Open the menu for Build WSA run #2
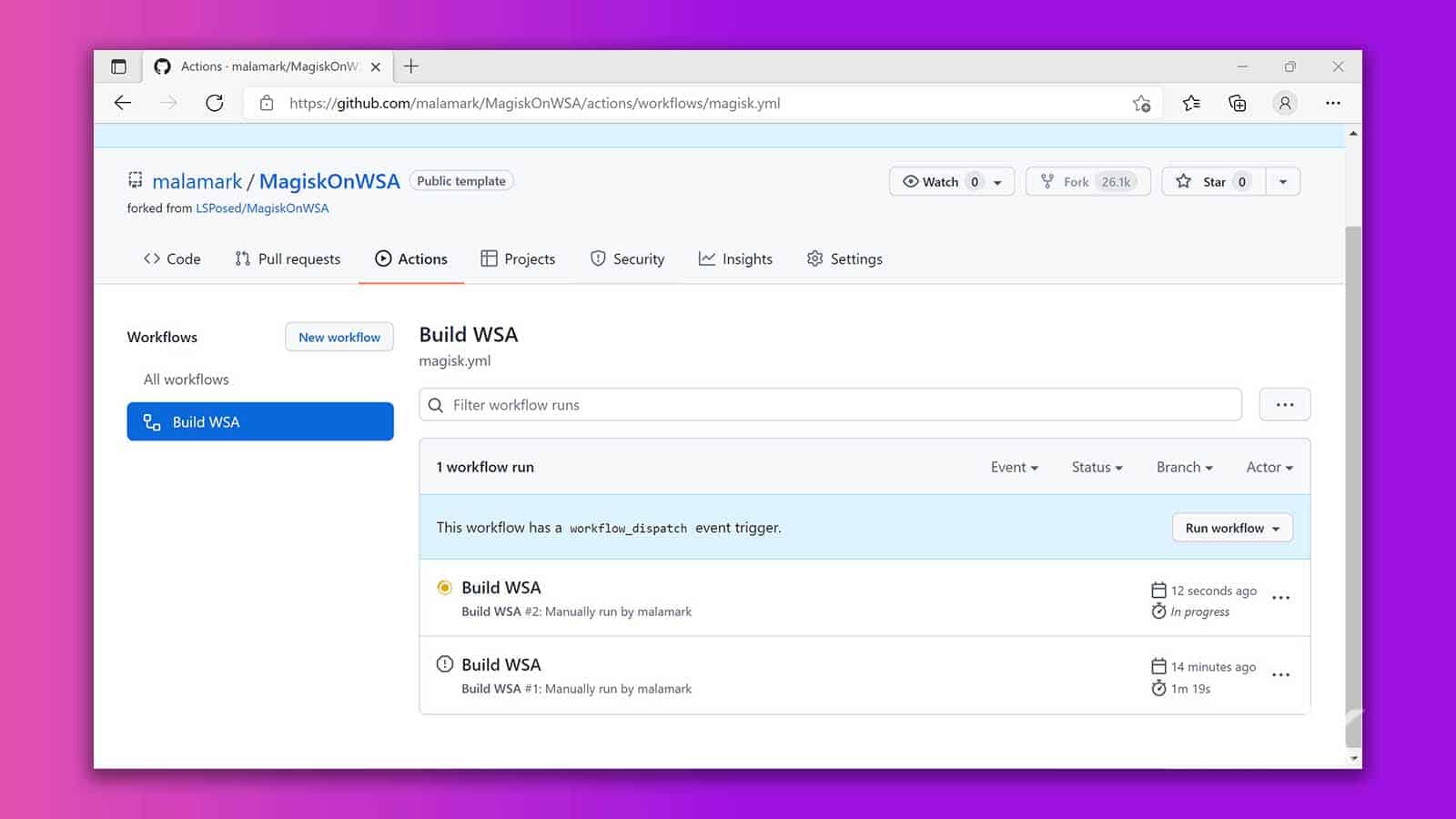The width and height of the screenshot is (1456, 819). (1280, 598)
